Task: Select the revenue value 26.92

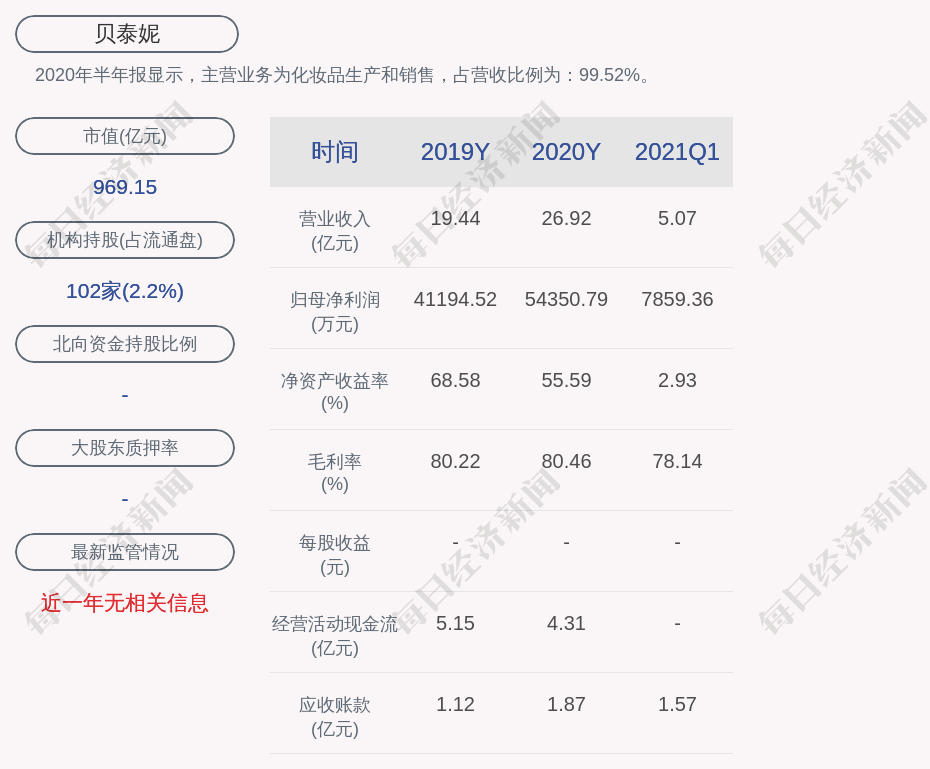Action: pos(566,218)
